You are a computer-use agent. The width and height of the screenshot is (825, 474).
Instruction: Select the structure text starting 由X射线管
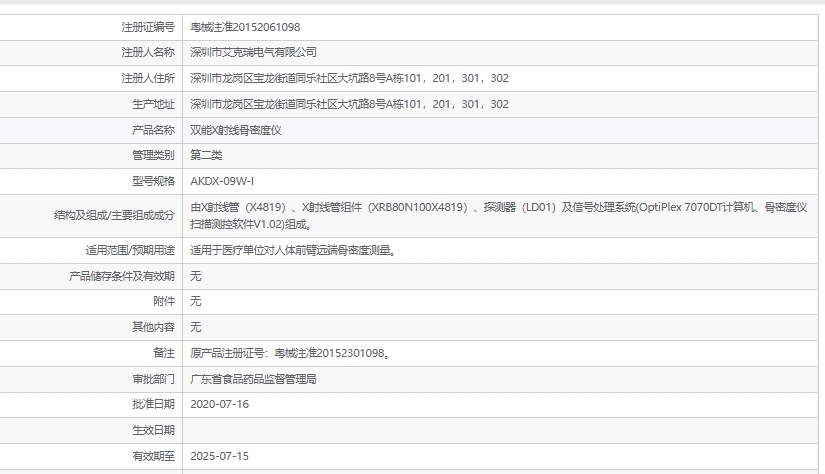(498, 216)
